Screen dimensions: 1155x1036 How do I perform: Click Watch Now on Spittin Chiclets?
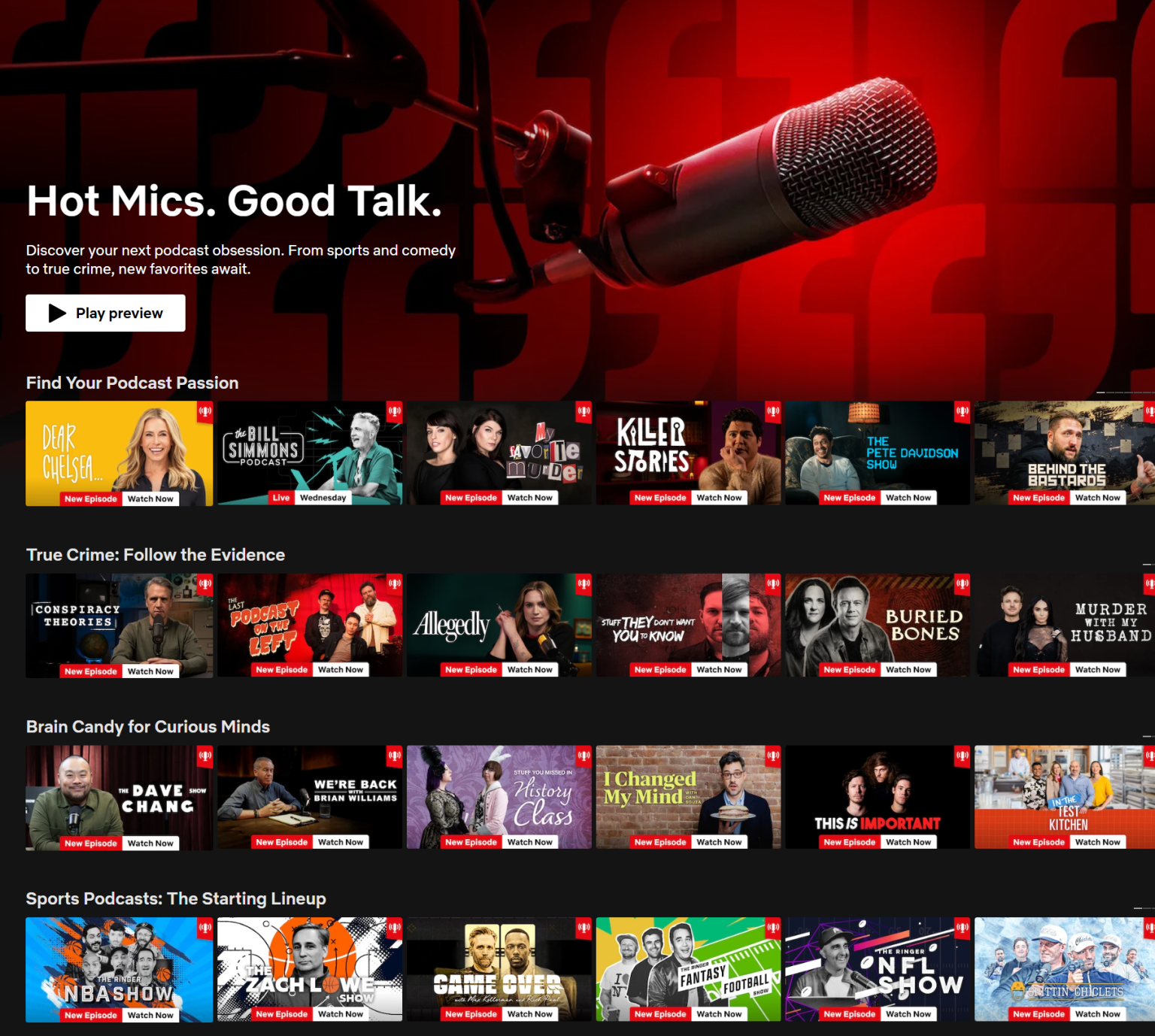pos(1098,1014)
